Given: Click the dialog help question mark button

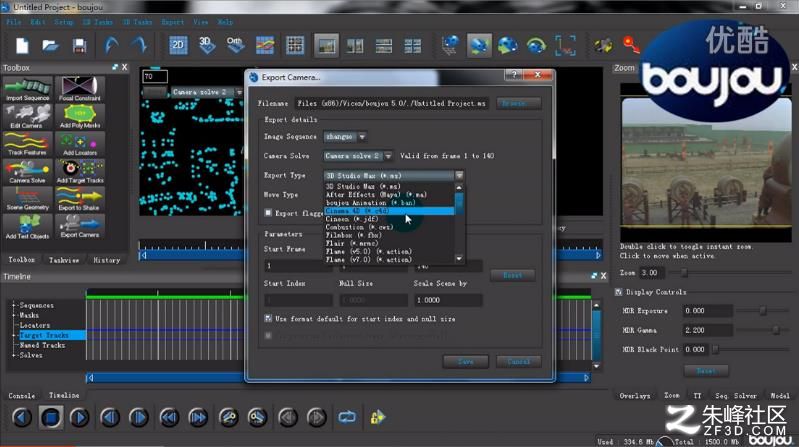Looking at the screenshot, I should point(514,75).
